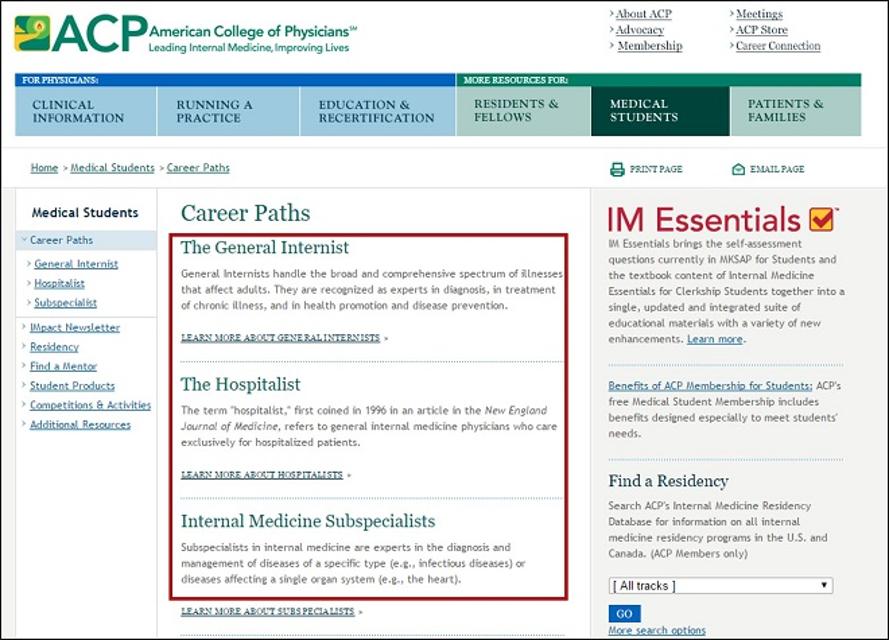889x640 pixels.
Task: Click the Home breadcrumb link
Action: click(x=44, y=168)
